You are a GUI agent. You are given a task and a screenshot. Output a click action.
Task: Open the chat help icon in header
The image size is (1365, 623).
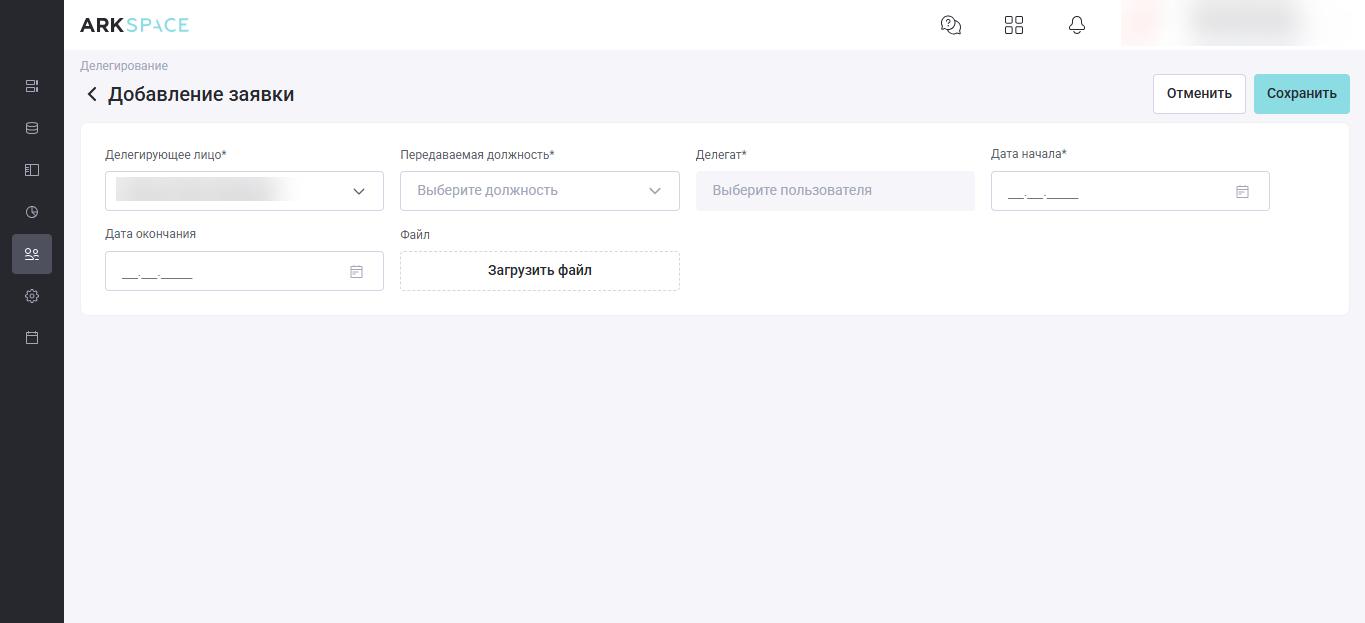[x=951, y=25]
